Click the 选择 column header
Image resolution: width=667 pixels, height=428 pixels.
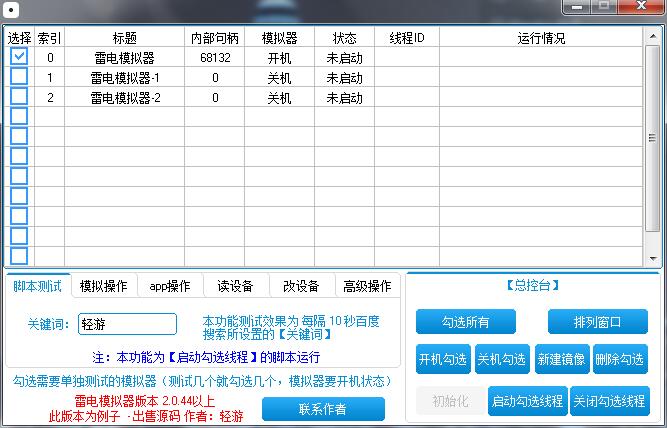(x=19, y=38)
